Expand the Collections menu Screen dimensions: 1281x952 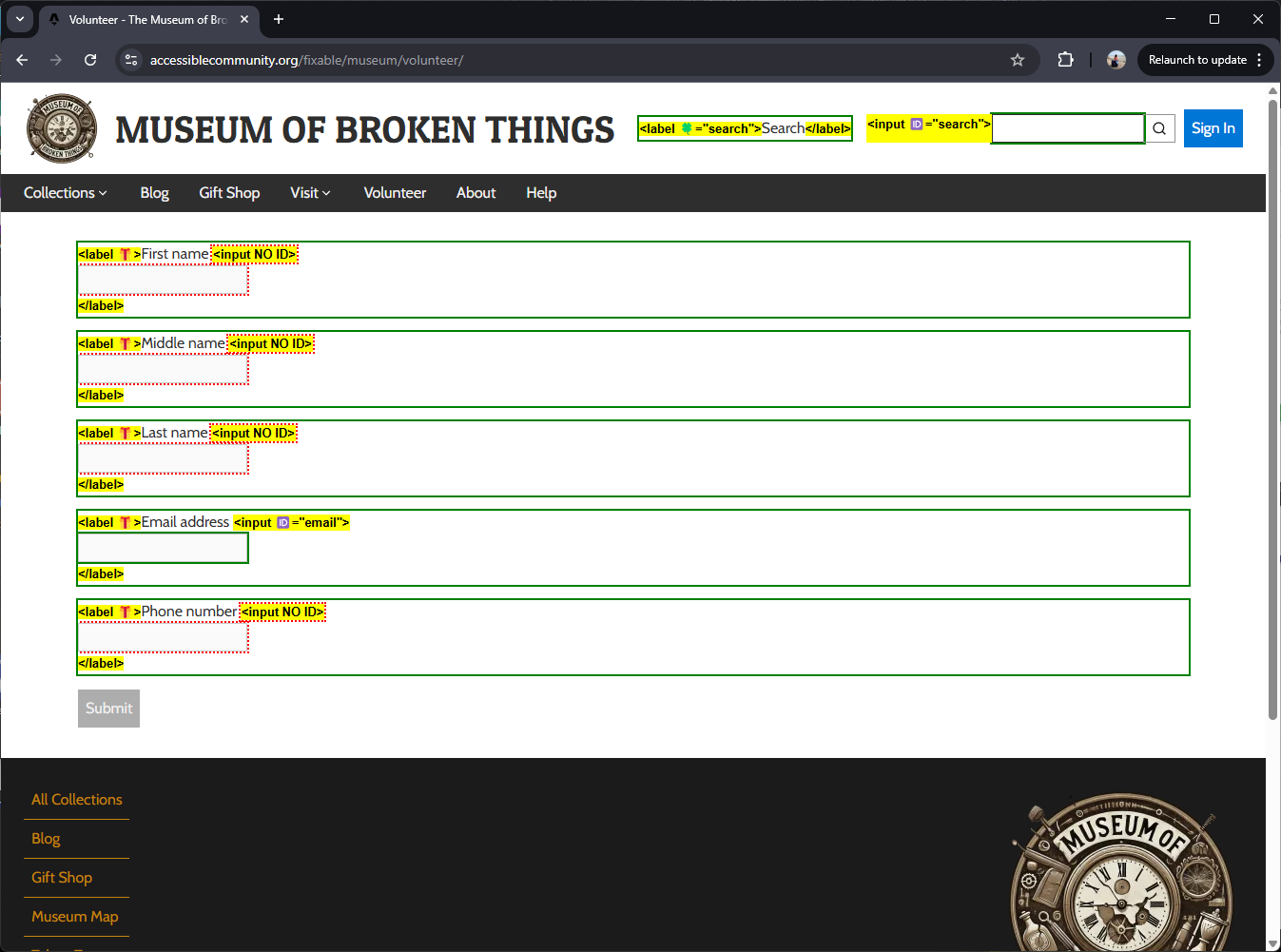tap(65, 193)
